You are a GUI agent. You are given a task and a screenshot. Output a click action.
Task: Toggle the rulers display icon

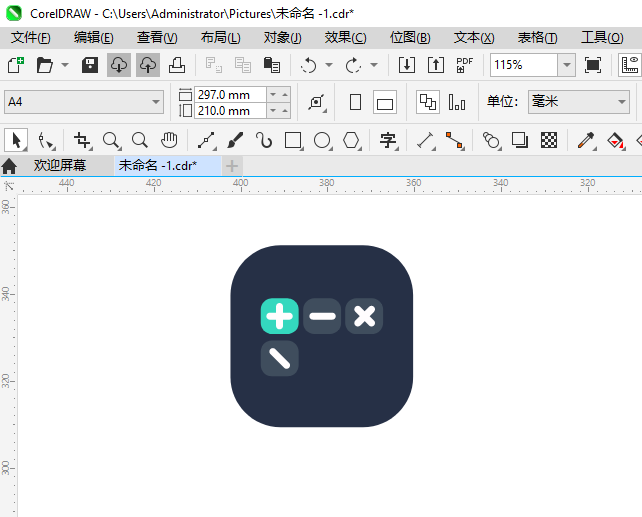pos(630,65)
